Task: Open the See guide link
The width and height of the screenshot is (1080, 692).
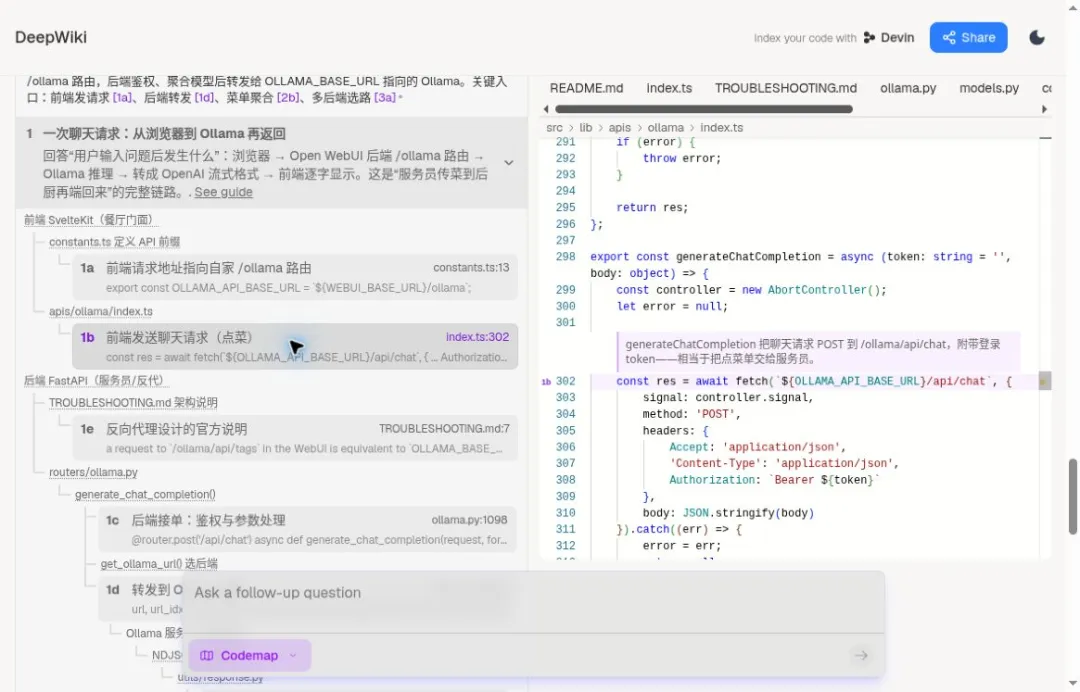Action: coord(223,192)
